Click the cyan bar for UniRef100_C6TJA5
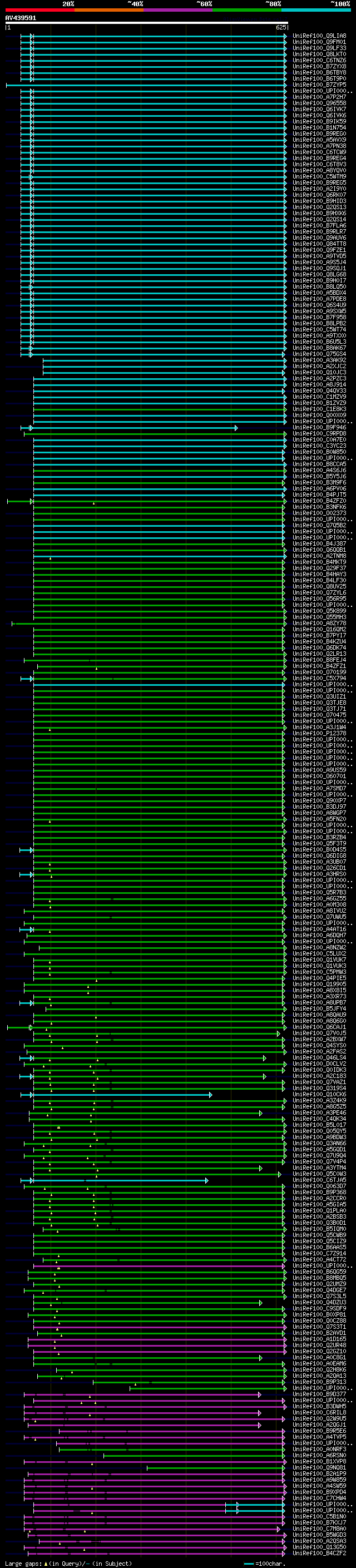The width and height of the screenshot is (356, 1568). pyautogui.click(x=116, y=1180)
